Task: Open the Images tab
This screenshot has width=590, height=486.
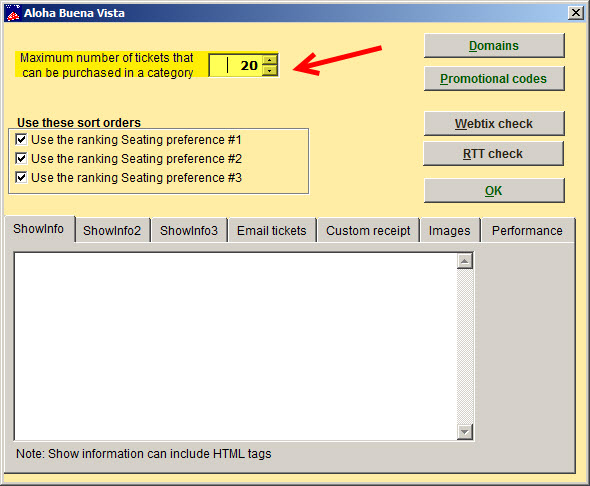Action: point(450,230)
